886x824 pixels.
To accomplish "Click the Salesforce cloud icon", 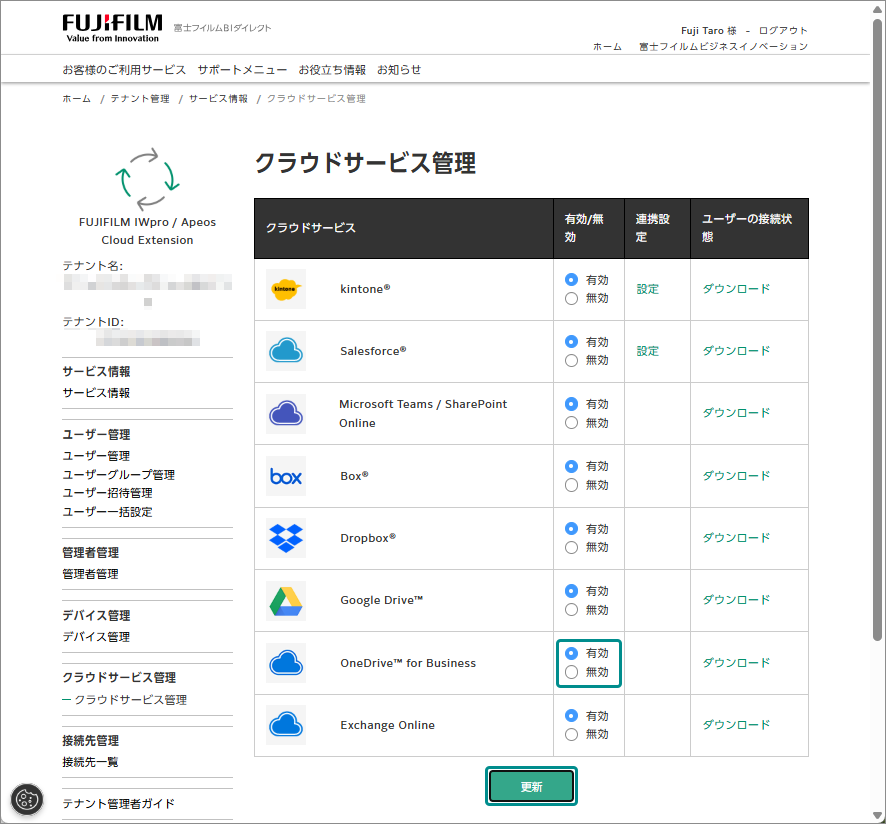I will (286, 351).
